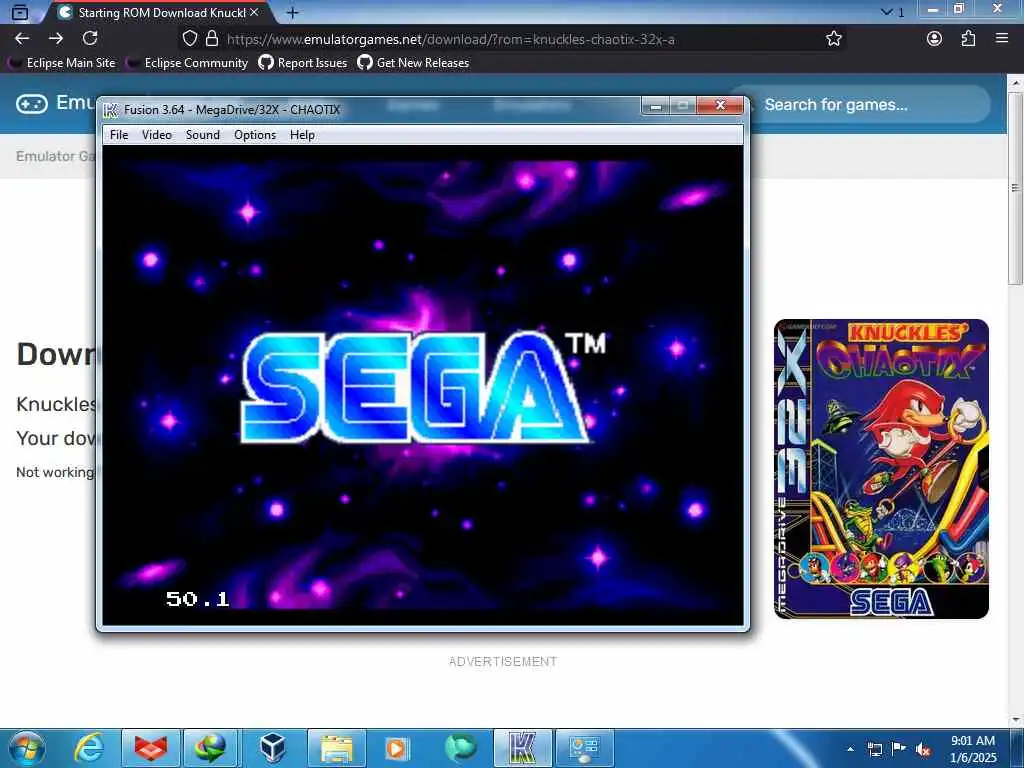Bookmark this page with the star
The image size is (1024, 768).
[x=833, y=39]
